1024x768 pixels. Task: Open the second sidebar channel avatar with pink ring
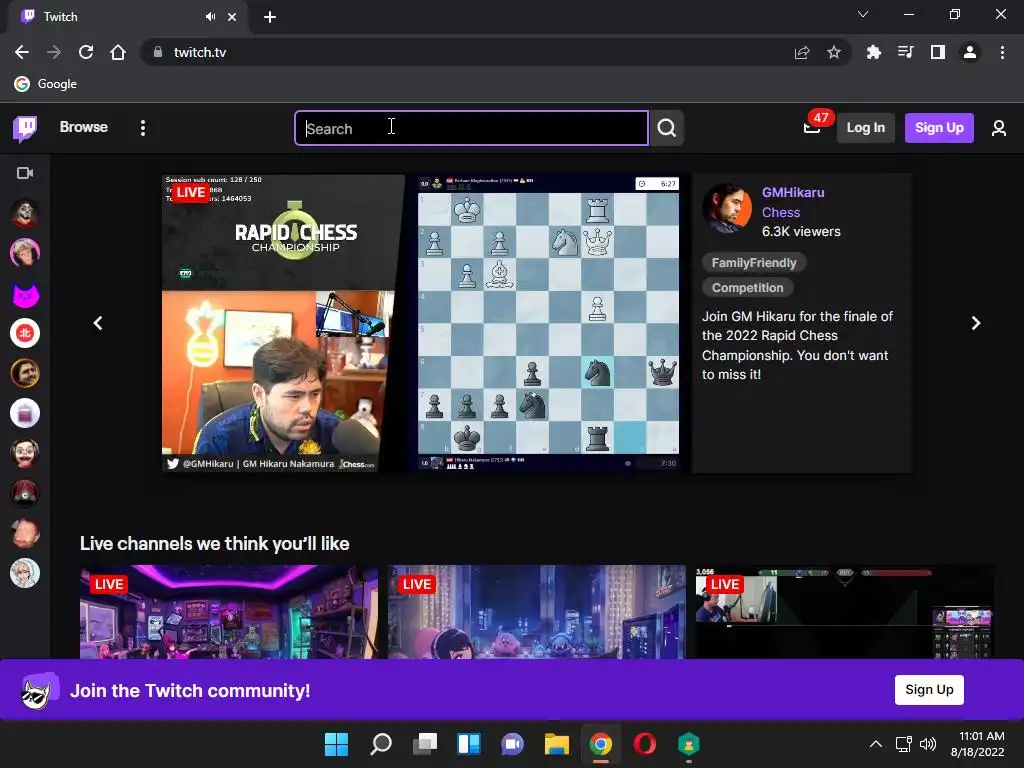[x=25, y=253]
